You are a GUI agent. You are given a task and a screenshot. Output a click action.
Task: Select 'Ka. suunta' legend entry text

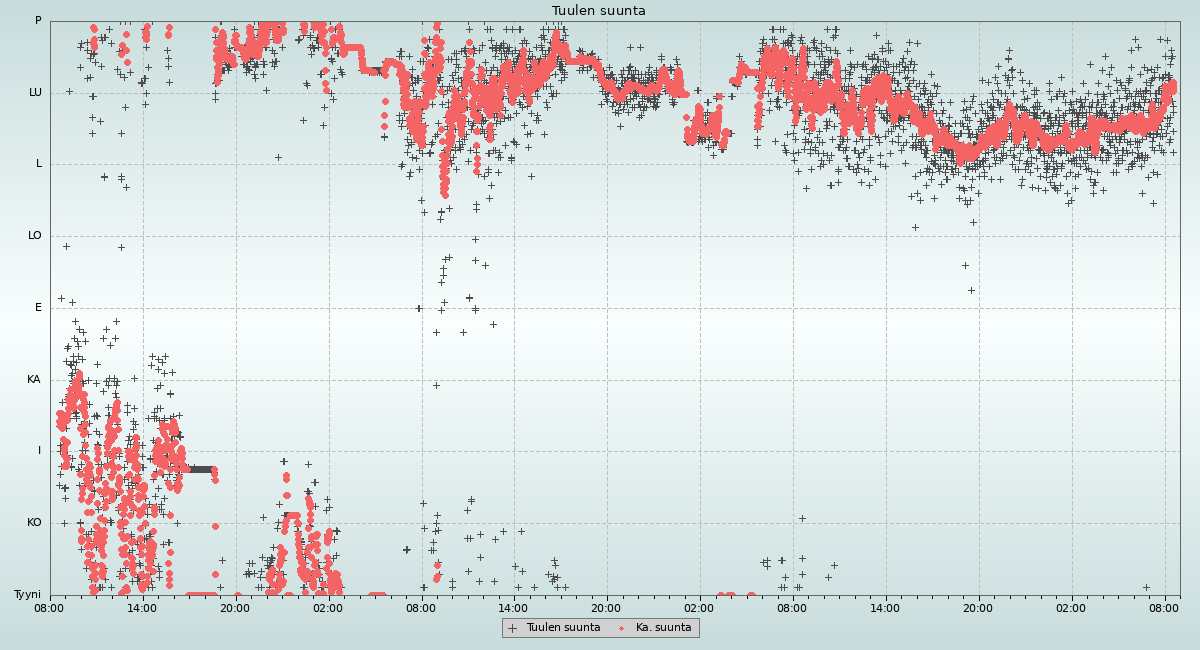click(663, 628)
